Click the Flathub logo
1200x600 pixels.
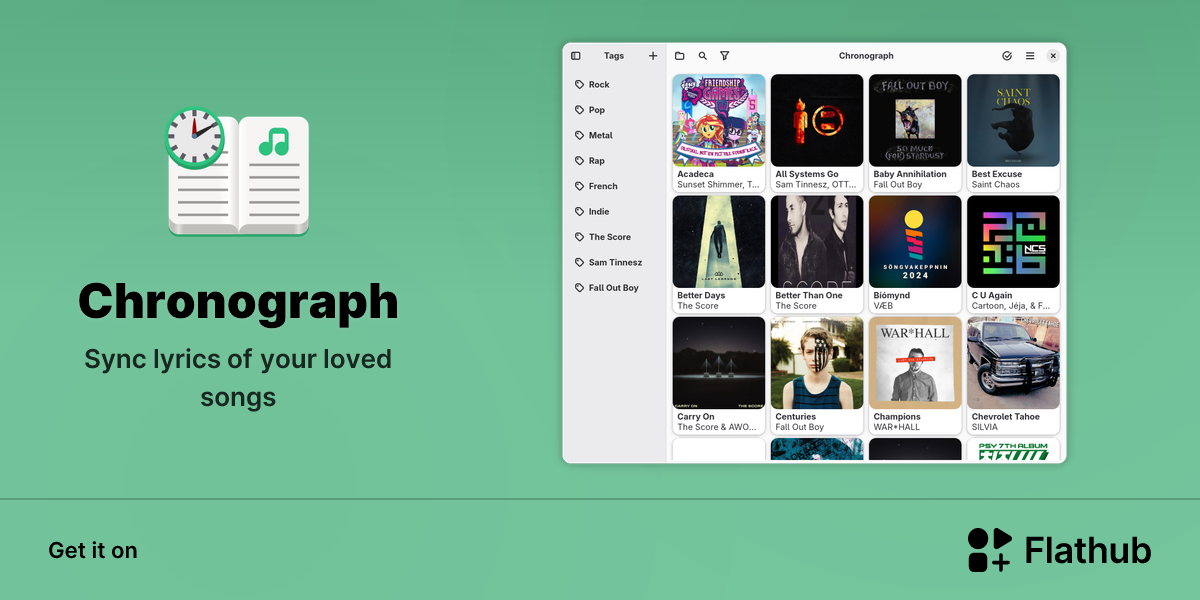point(1059,550)
